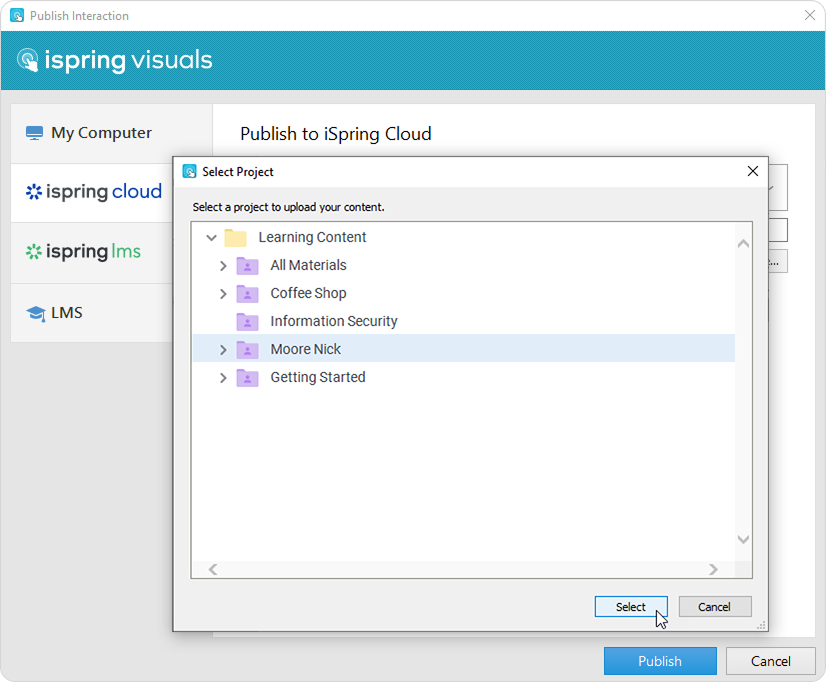Click the Getting Started folder icon
Screen dimensions: 826x682
point(247,377)
